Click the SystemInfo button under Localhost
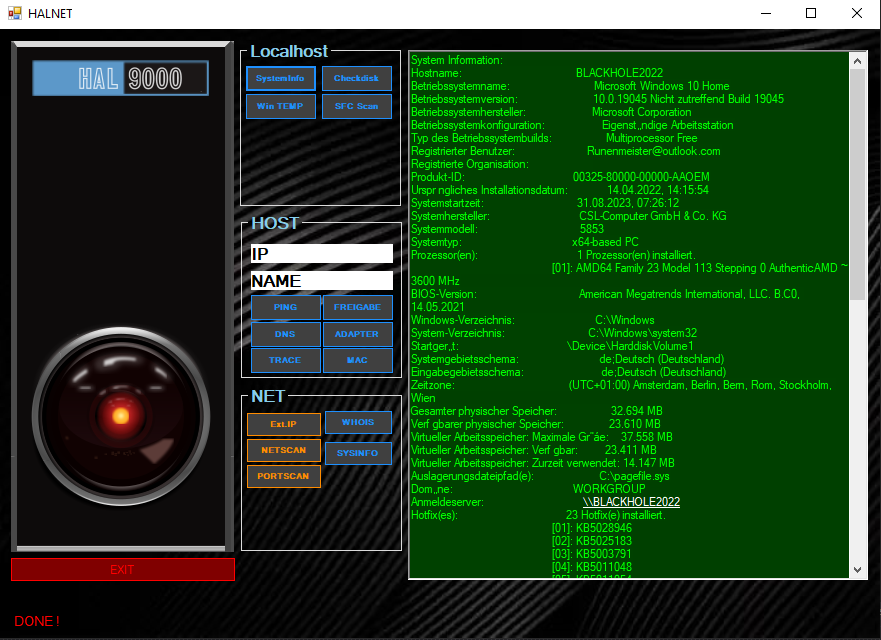881x640 pixels. point(280,78)
